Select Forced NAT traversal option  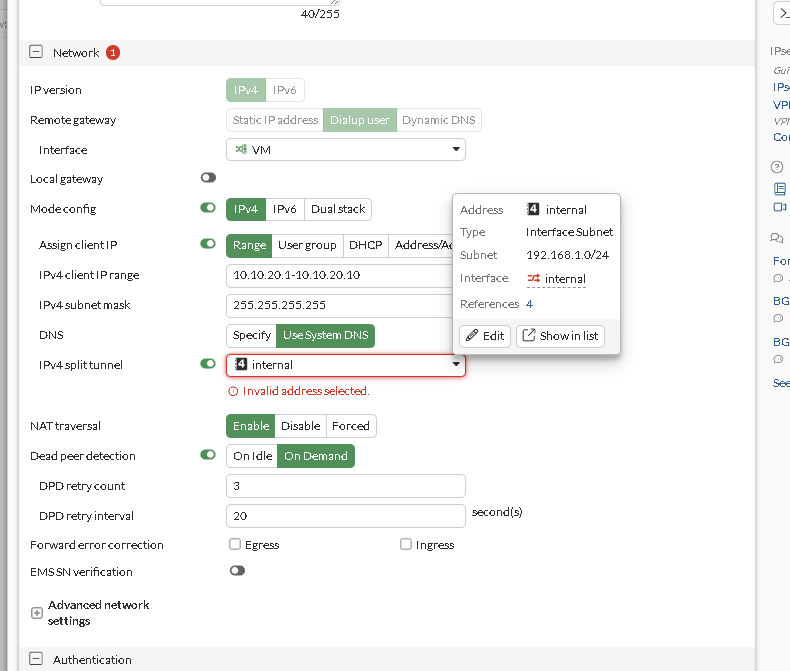pyautogui.click(x=351, y=426)
